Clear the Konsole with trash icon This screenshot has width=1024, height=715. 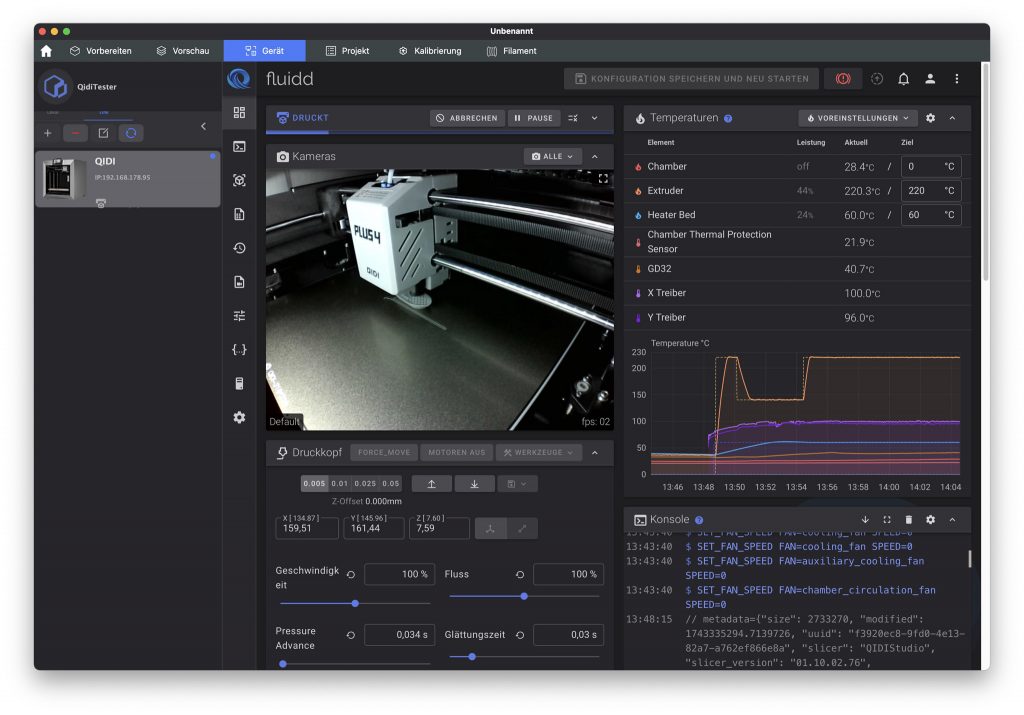point(908,520)
